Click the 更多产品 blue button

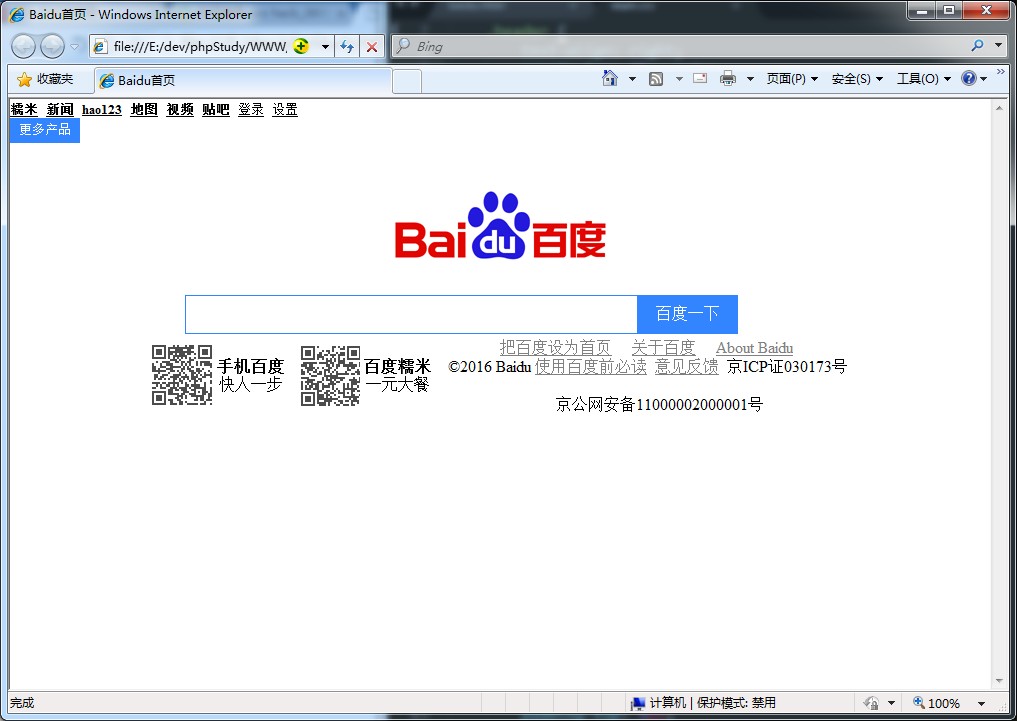coord(45,130)
